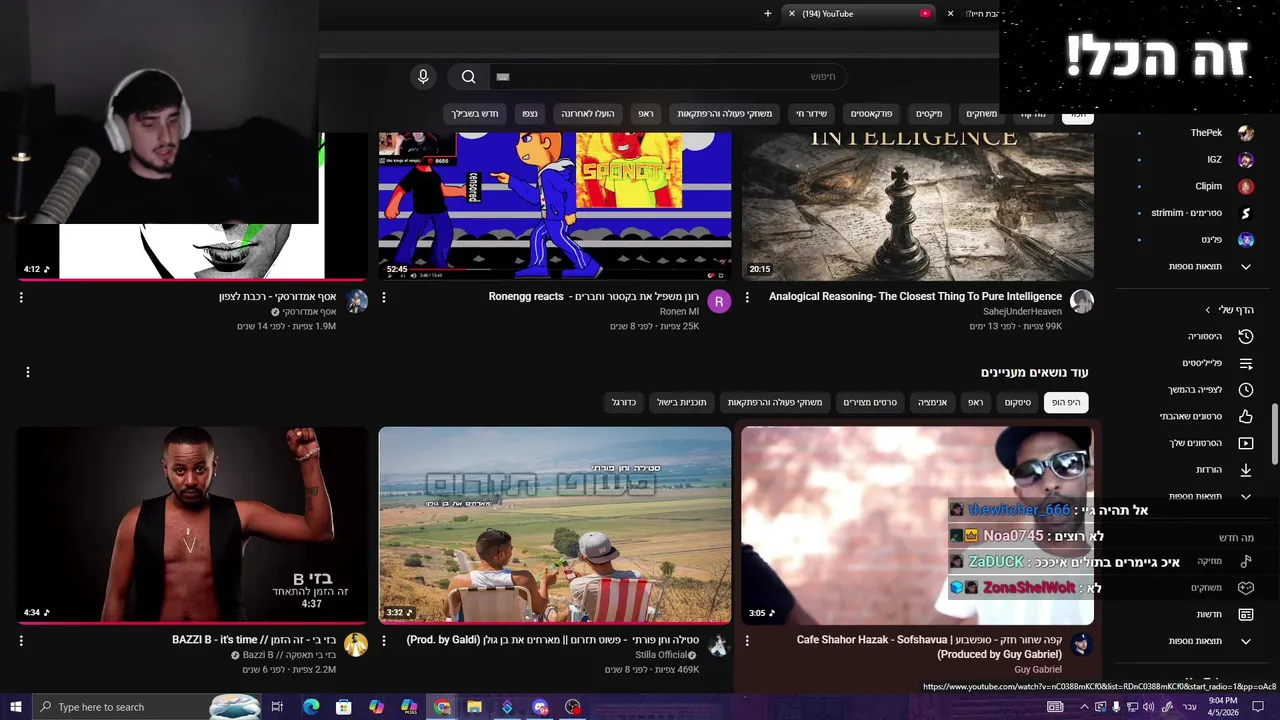Select the מיקסים filter chip
The width and height of the screenshot is (1280, 720).
pos(930,114)
